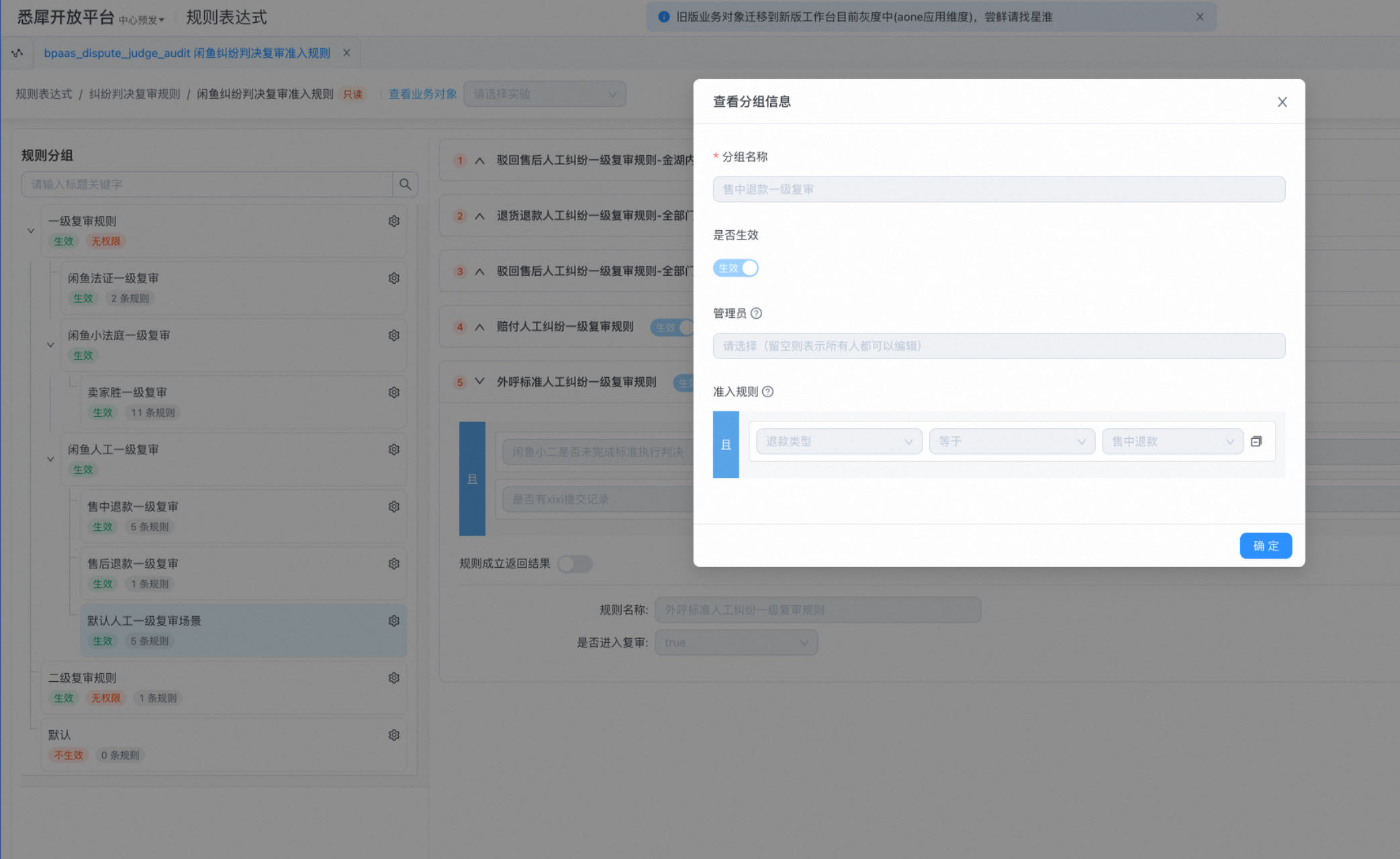The width and height of the screenshot is (1400, 859).
Task: Collapse the 闲鱼人工一级复审 tree node
Action: coord(50,460)
